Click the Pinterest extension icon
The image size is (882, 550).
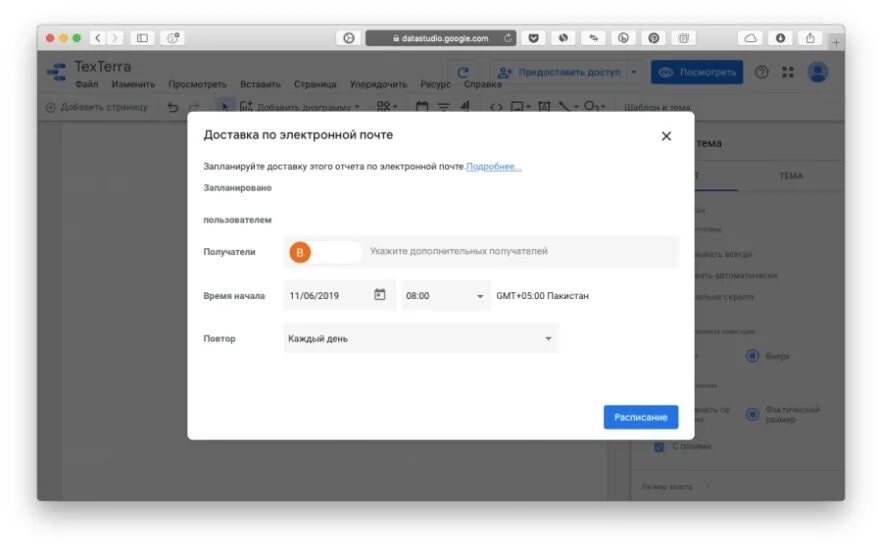click(653, 38)
